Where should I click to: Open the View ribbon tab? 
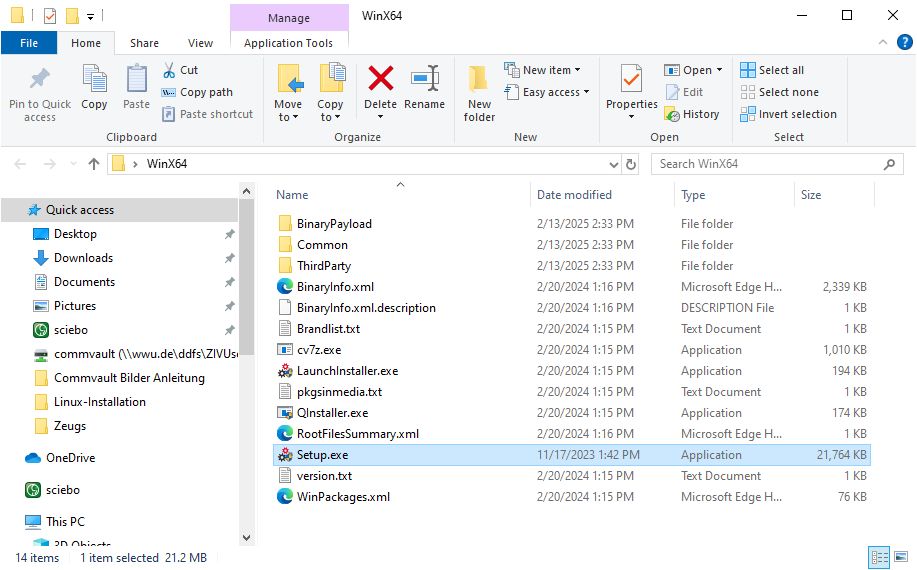pos(200,43)
